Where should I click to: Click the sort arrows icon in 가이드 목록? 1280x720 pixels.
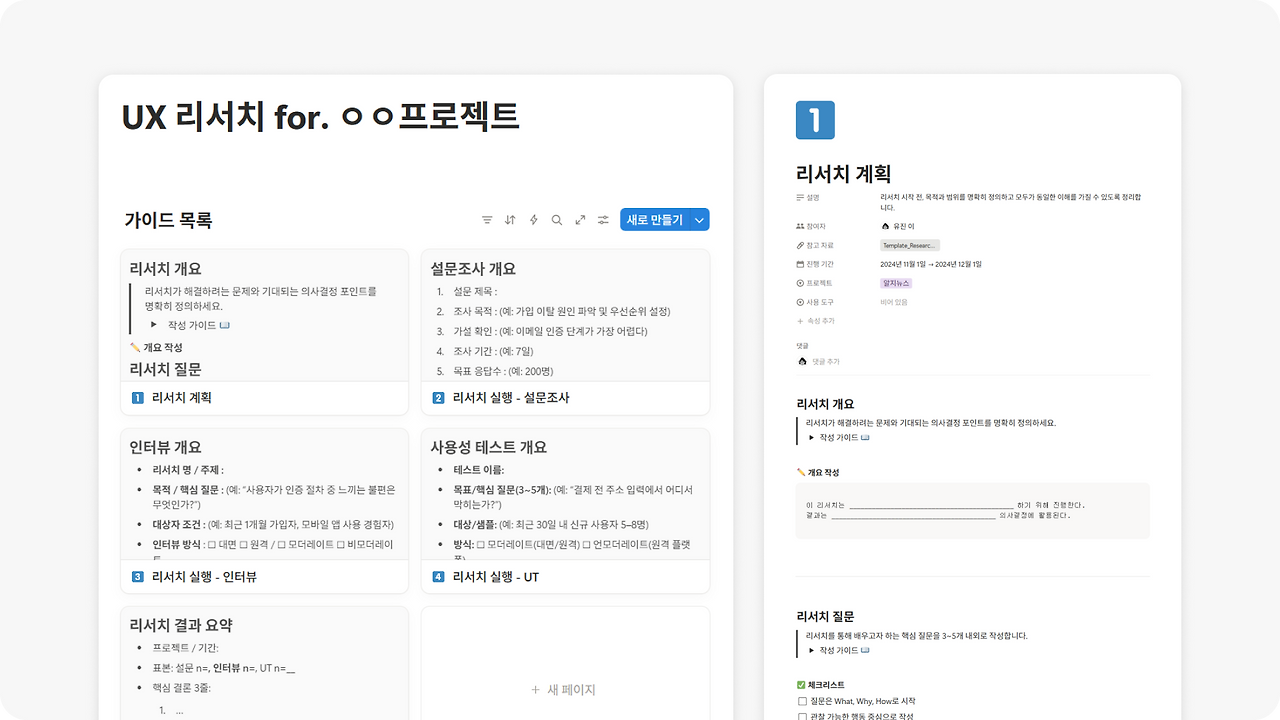point(510,220)
